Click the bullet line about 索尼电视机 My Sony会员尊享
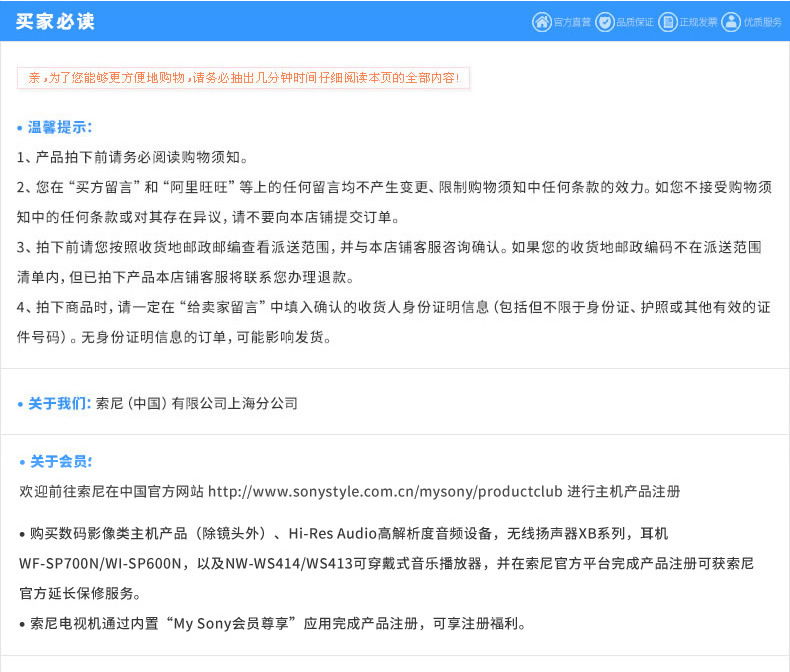Image resolution: width=790 pixels, height=672 pixels. coord(273,623)
